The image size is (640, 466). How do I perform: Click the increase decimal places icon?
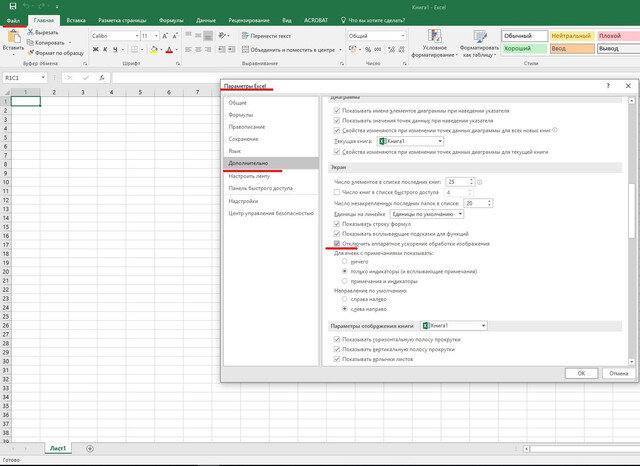(391, 49)
